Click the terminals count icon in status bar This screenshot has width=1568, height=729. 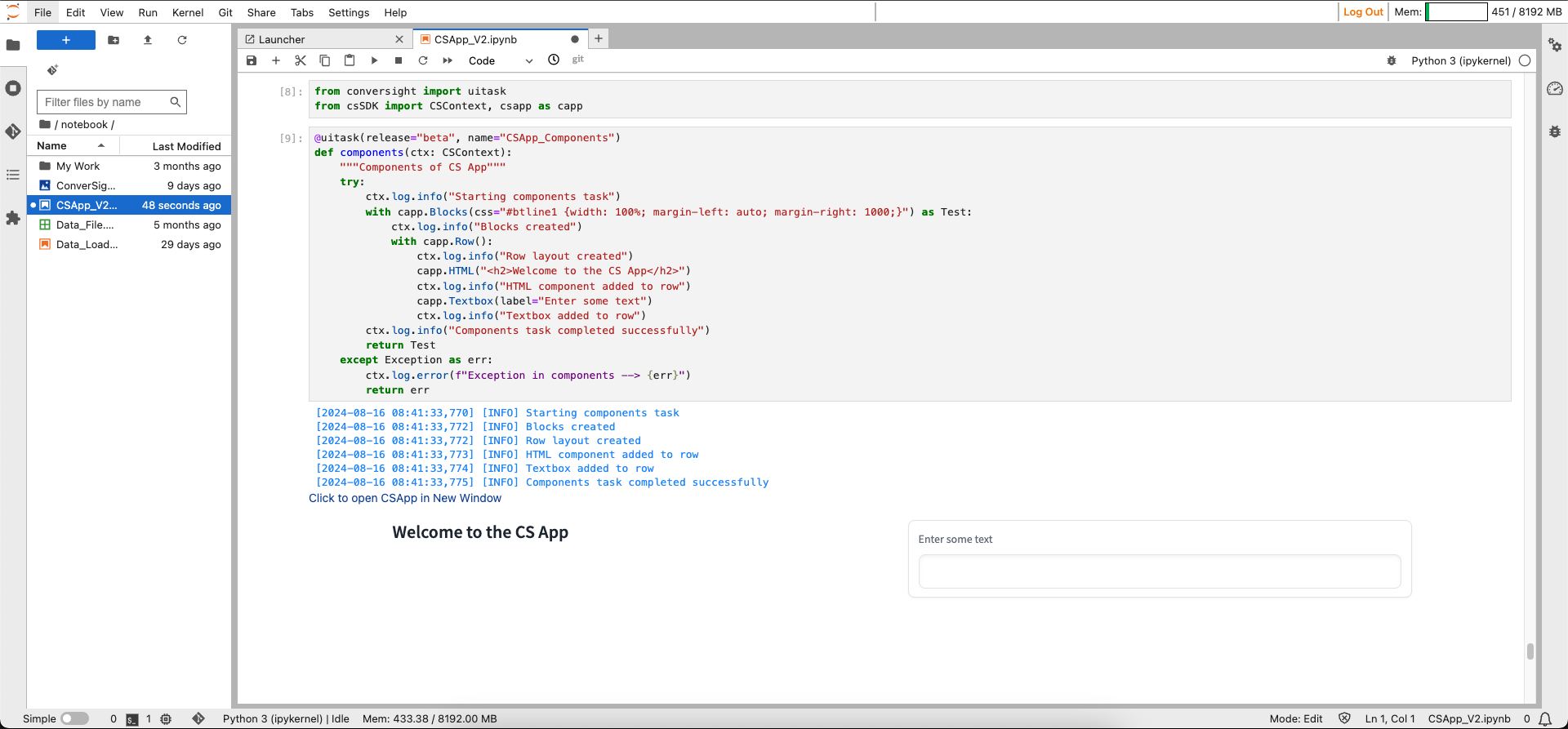[132, 719]
